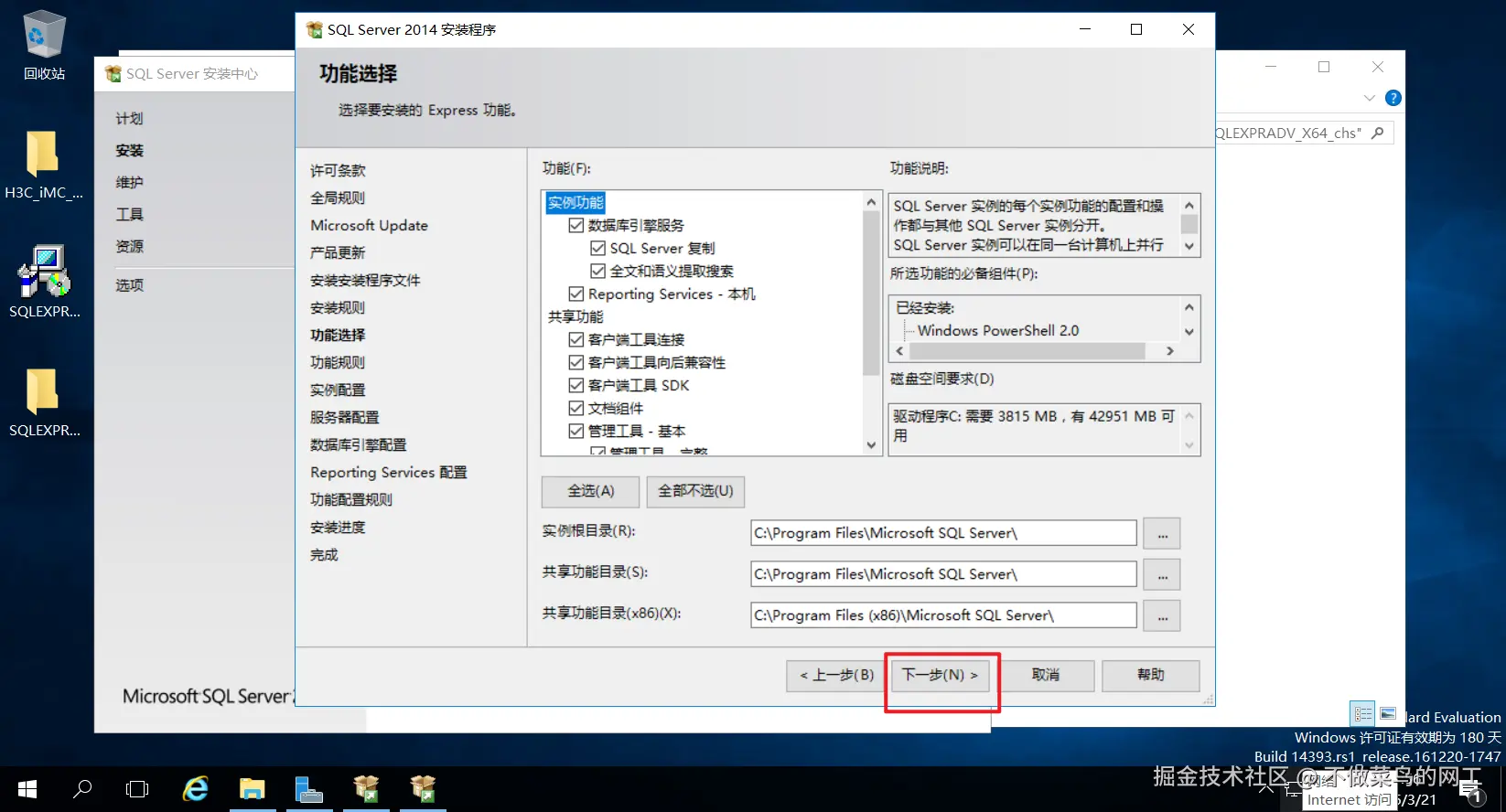Screen dimensions: 1506x812
Task: Click the Reporting Services 配置 step in the sidebar
Action: click(388, 472)
